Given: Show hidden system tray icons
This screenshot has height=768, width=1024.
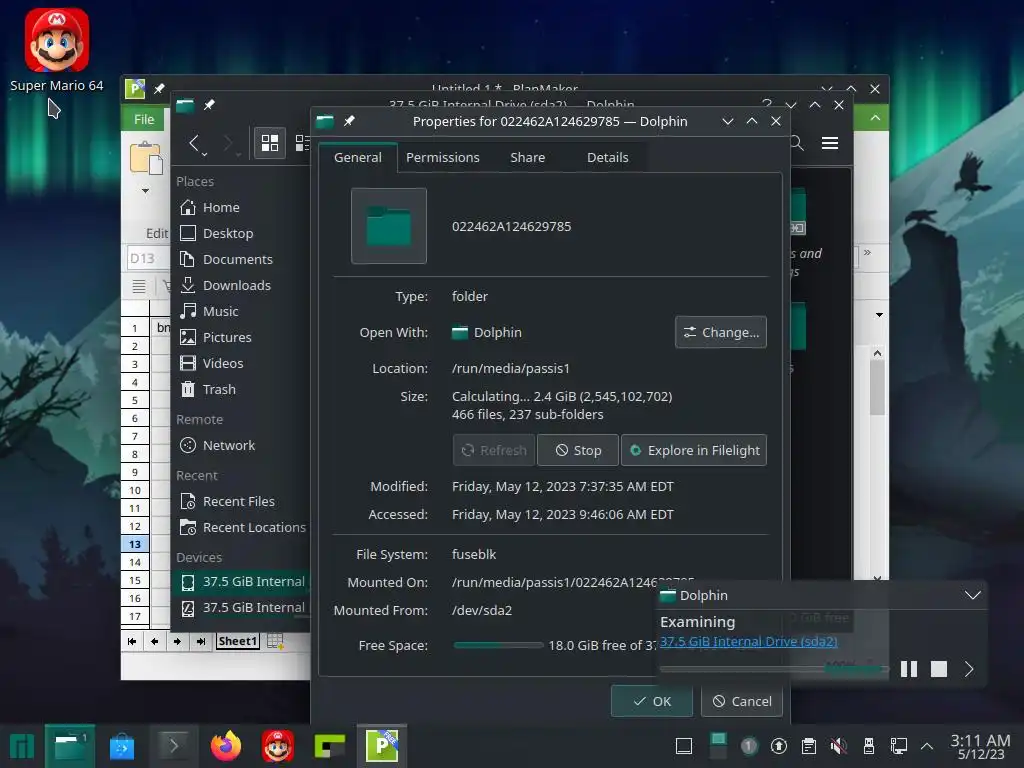Looking at the screenshot, I should [926, 746].
